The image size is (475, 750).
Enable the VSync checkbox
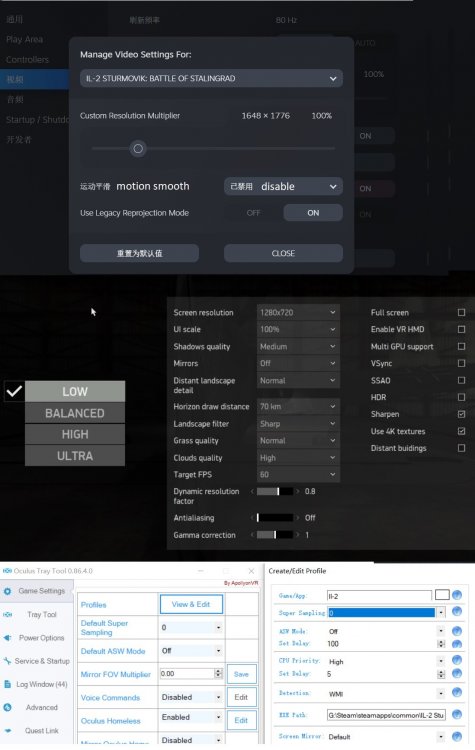point(461,364)
